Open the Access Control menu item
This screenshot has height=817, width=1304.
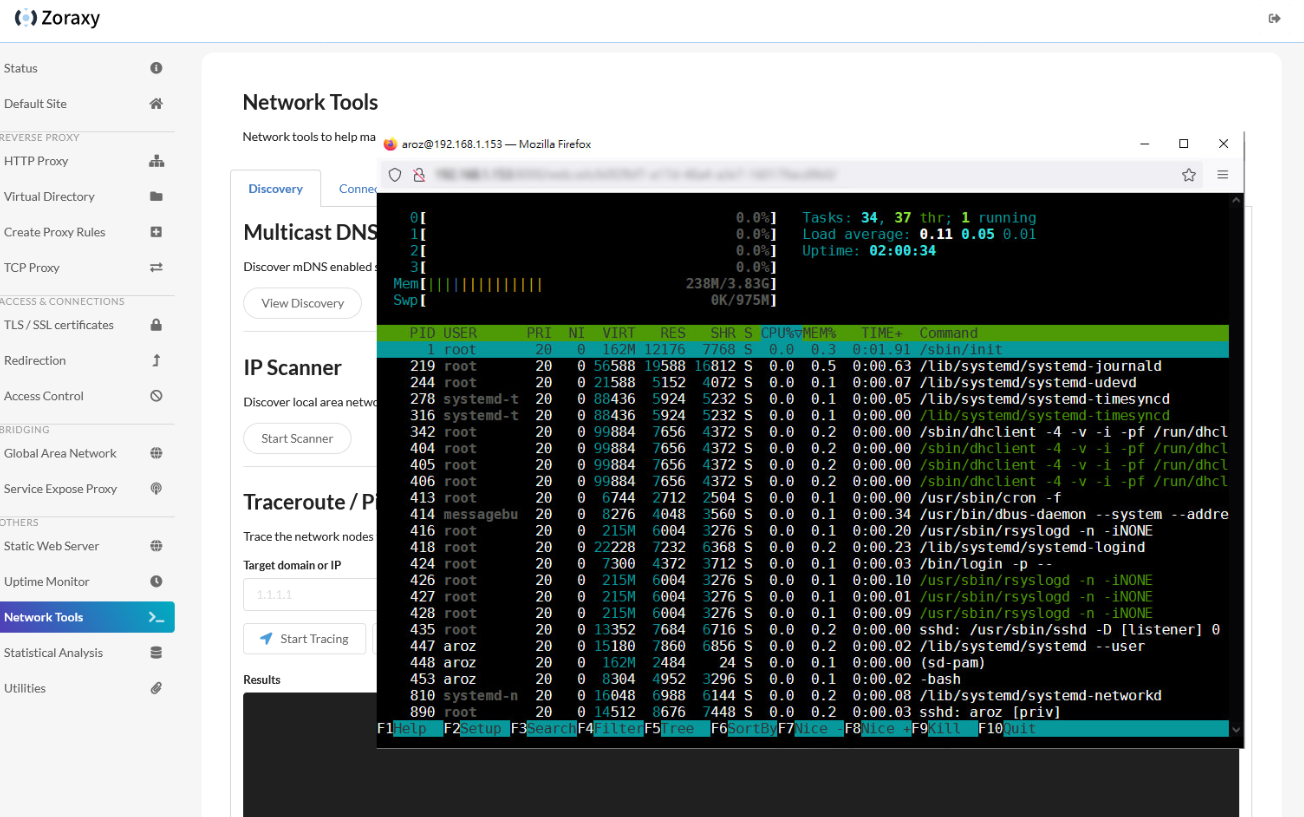tap(44, 396)
